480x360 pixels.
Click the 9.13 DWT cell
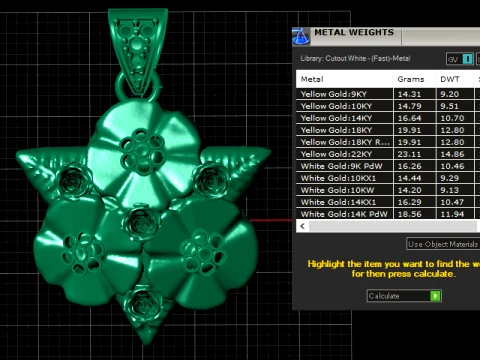pyautogui.click(x=455, y=190)
